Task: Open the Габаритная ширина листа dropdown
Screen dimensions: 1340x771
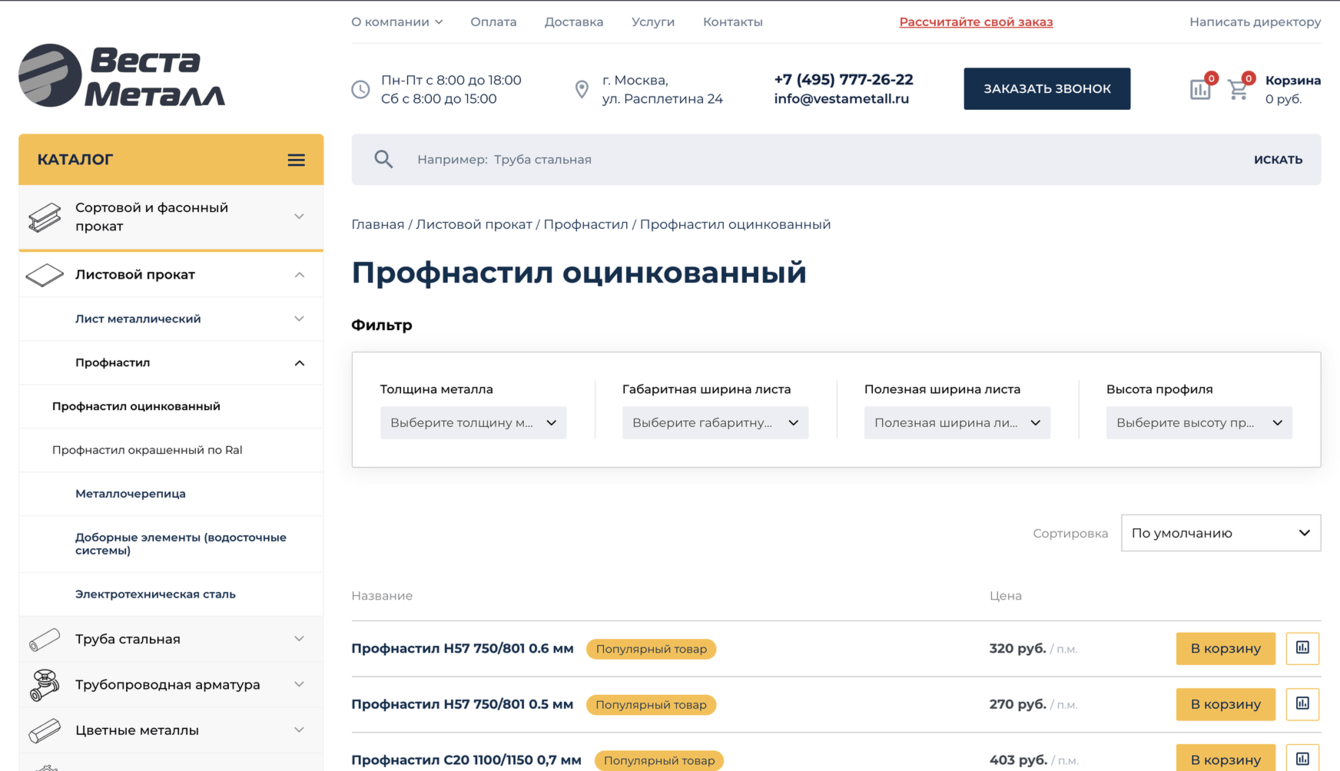Action: pyautogui.click(x=715, y=423)
